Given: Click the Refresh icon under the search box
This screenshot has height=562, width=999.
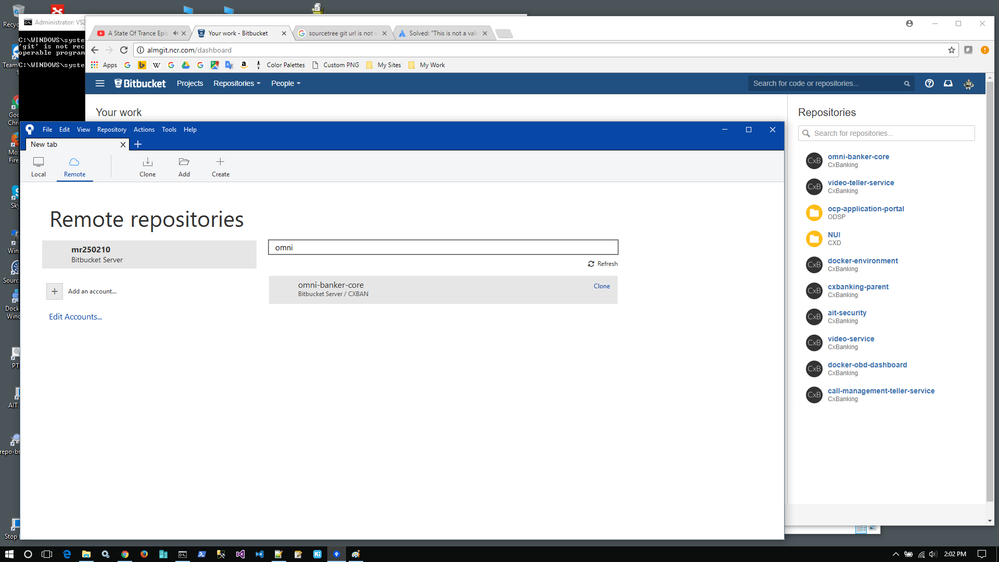Looking at the screenshot, I should click(x=591, y=264).
